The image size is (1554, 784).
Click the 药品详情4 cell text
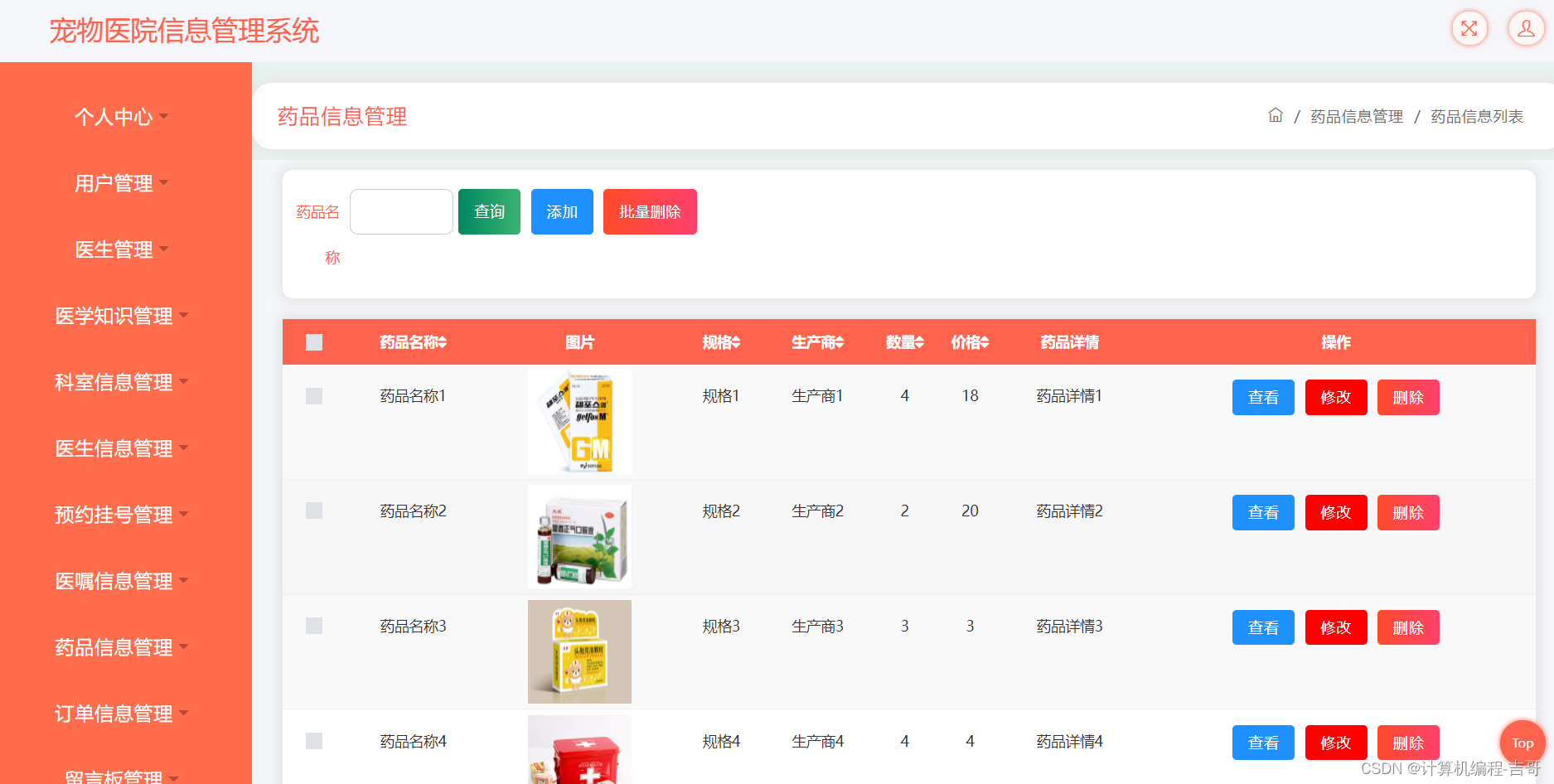1069,742
